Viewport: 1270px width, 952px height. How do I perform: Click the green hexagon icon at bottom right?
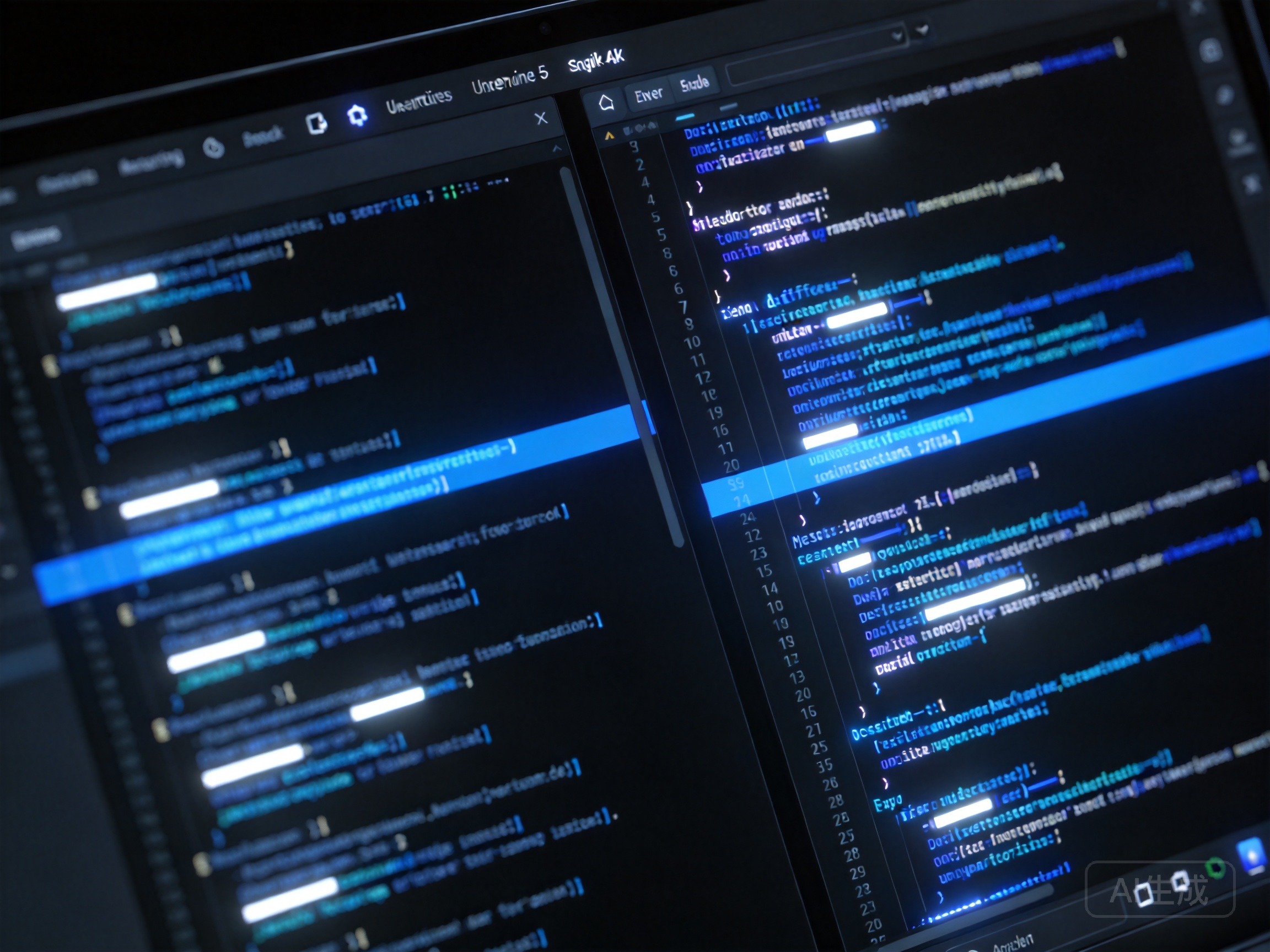coord(1215,868)
